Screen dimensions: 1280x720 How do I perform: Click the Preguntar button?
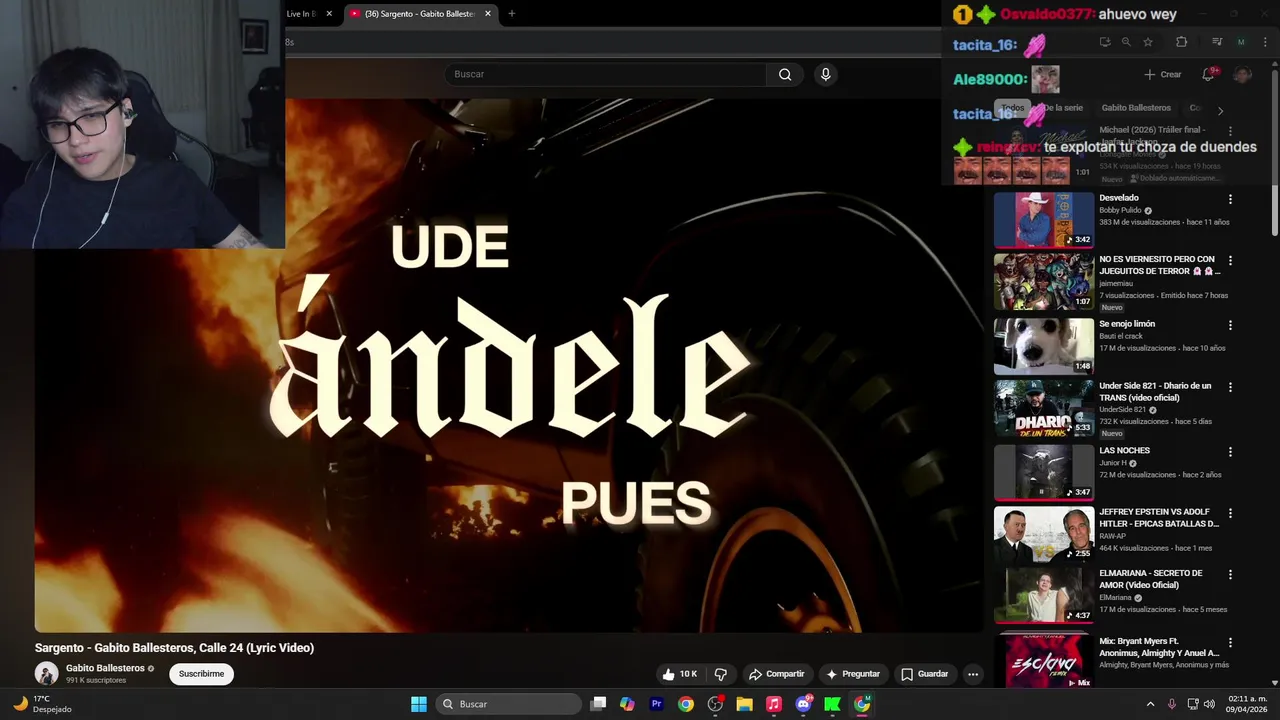[x=853, y=674]
